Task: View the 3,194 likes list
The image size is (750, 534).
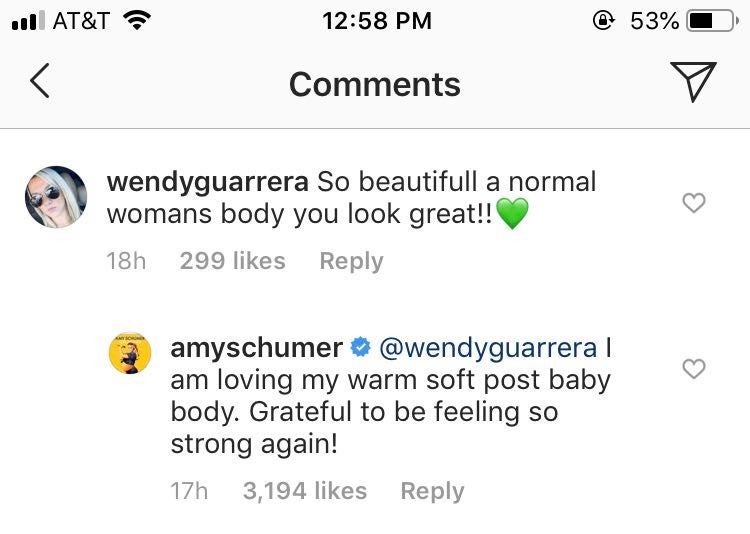Action: (x=305, y=491)
